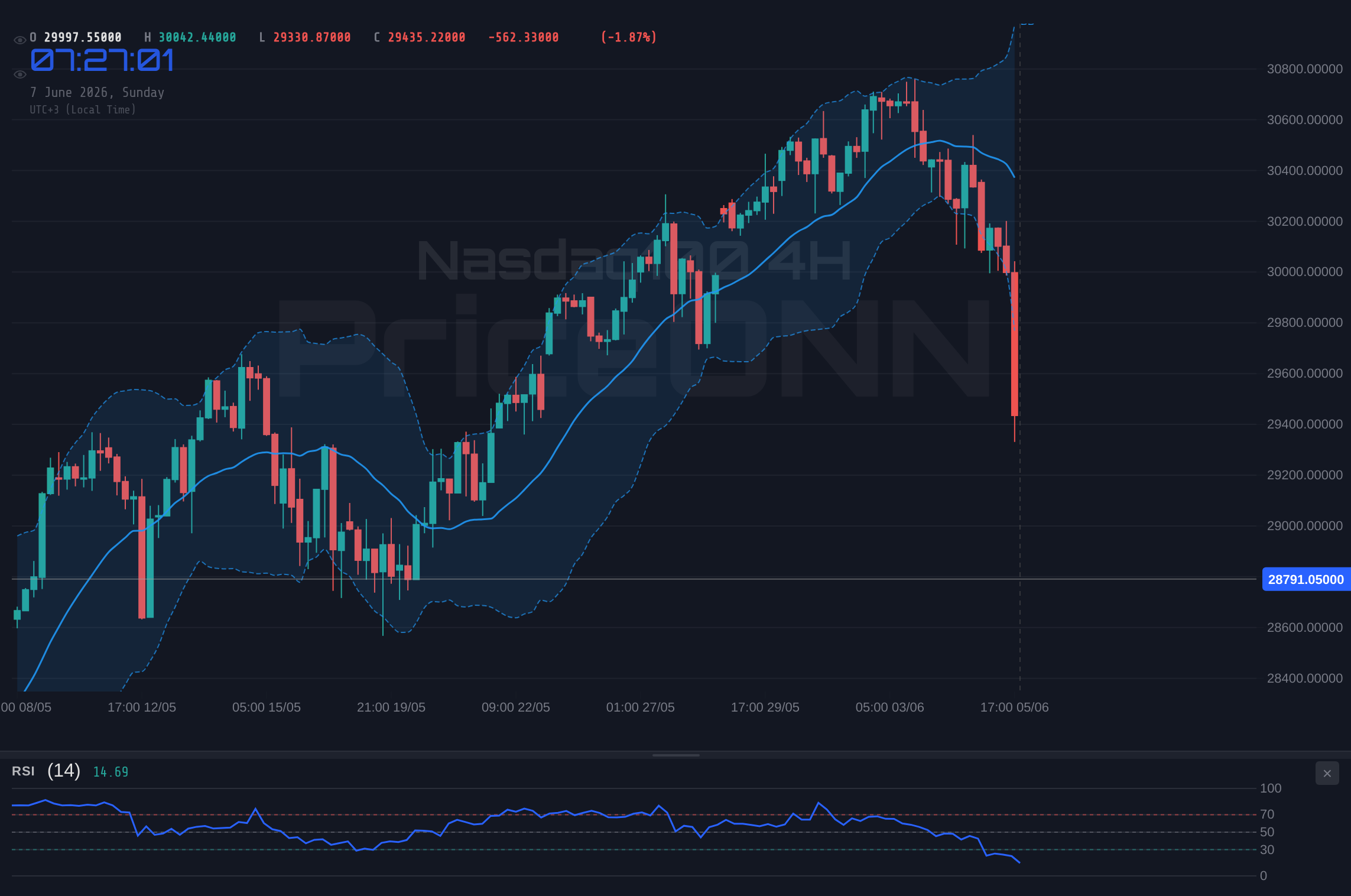Image resolution: width=1351 pixels, height=896 pixels.
Task: Toggle the eye icon beside the OHLC values
Action: (x=20, y=40)
